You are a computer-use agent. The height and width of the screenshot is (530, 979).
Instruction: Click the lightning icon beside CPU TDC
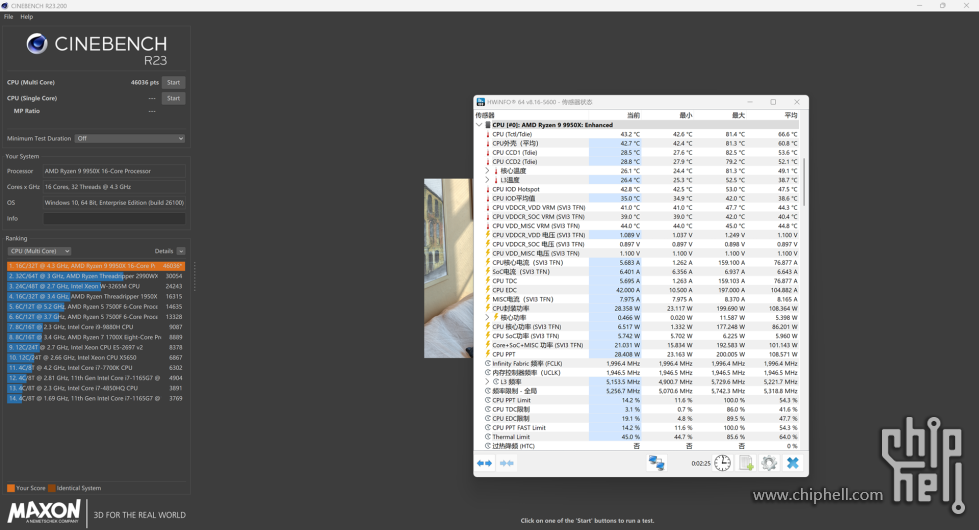488,281
